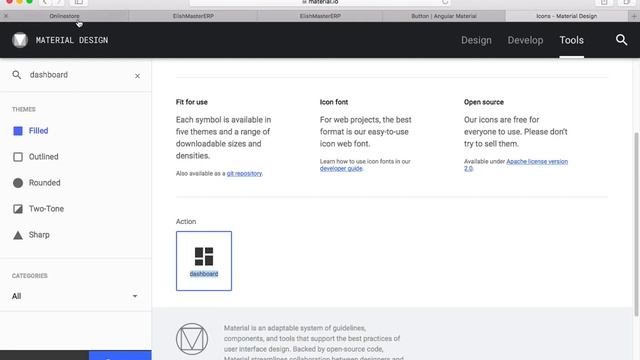Go to the Develop section

point(525,40)
